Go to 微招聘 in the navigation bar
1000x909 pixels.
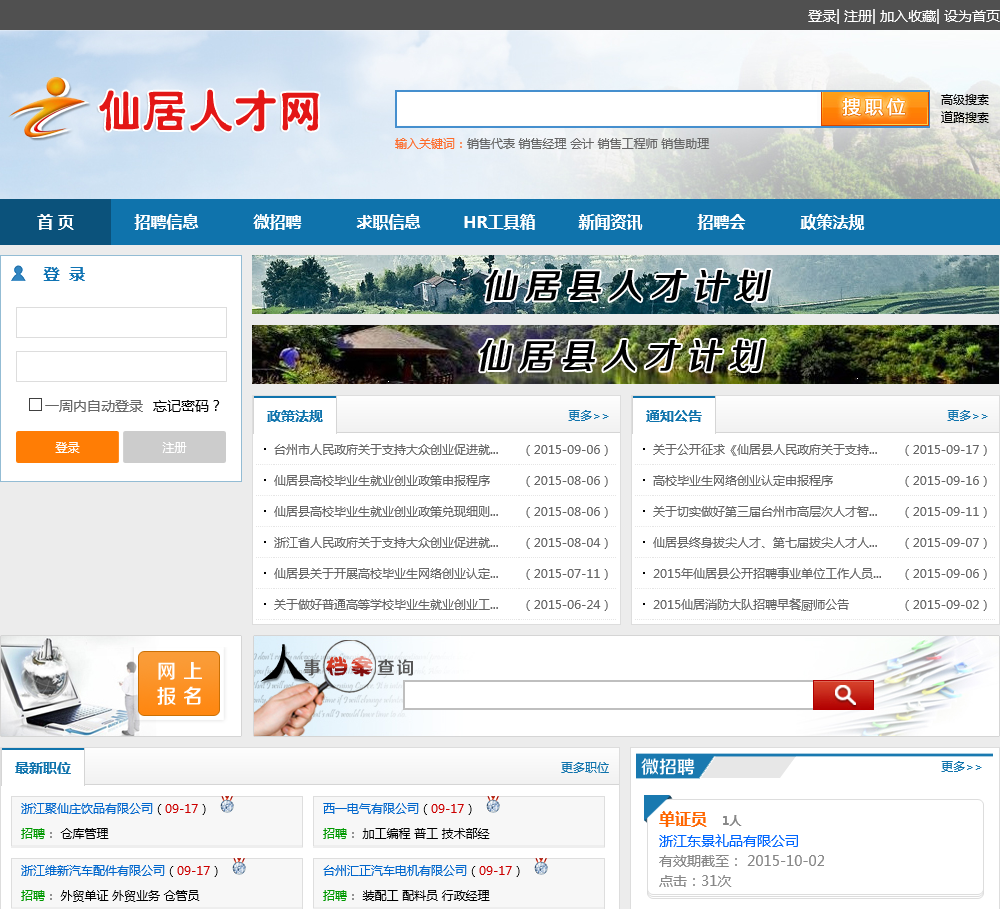277,222
